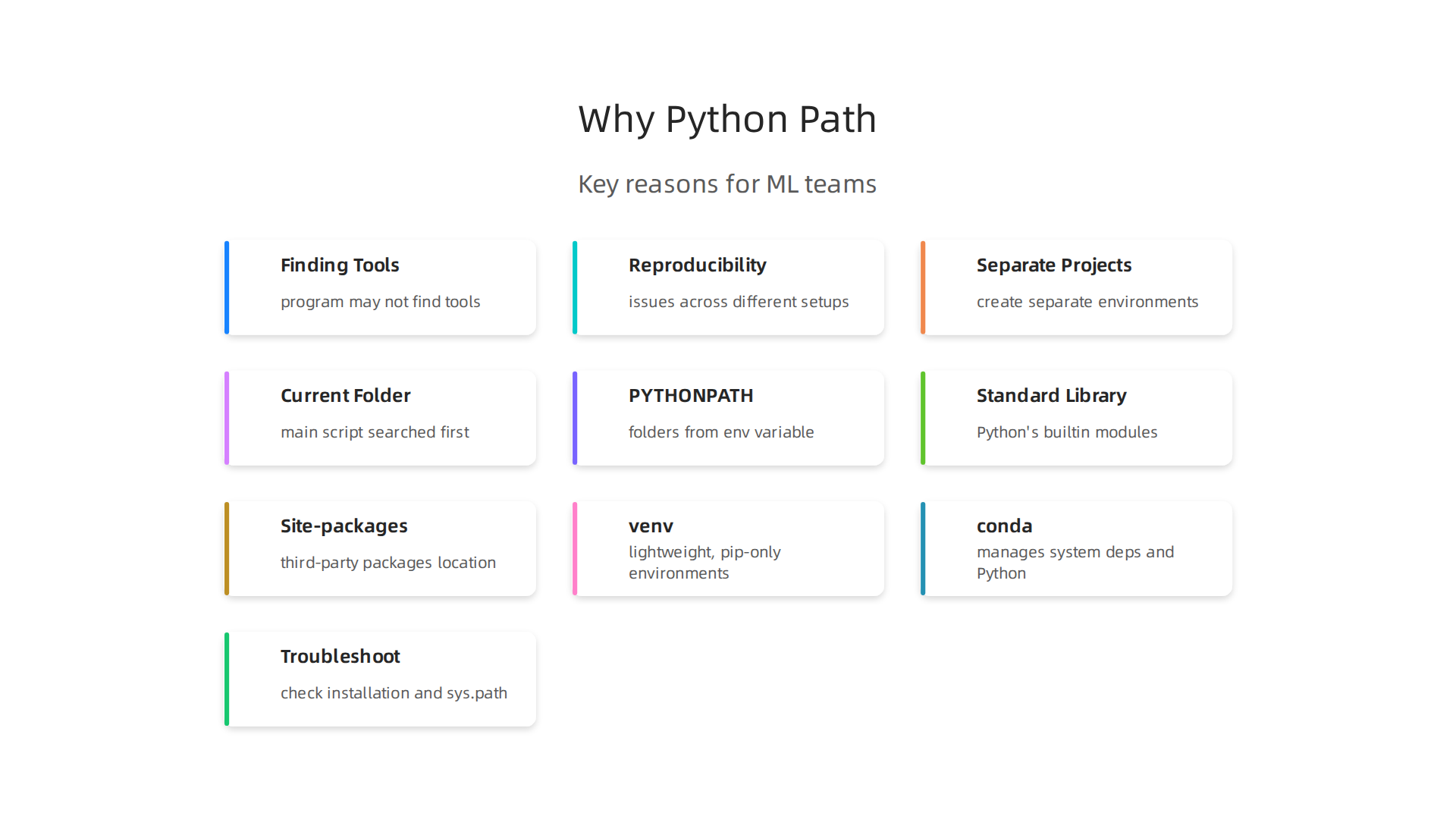1456x819 pixels.
Task: Click the 'Troubleshoot' card heading
Action: [x=340, y=657]
